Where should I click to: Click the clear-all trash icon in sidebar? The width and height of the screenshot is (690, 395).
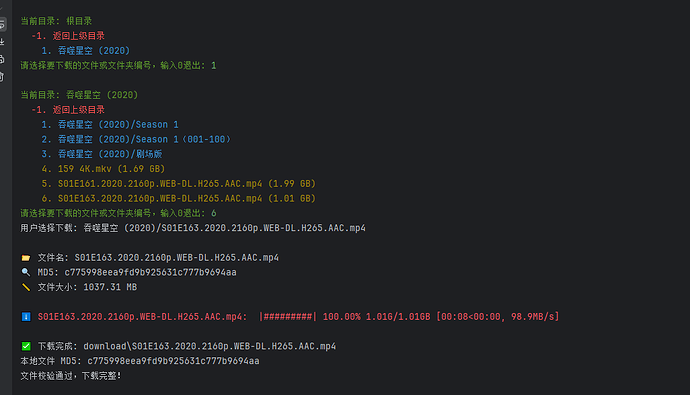[2, 77]
